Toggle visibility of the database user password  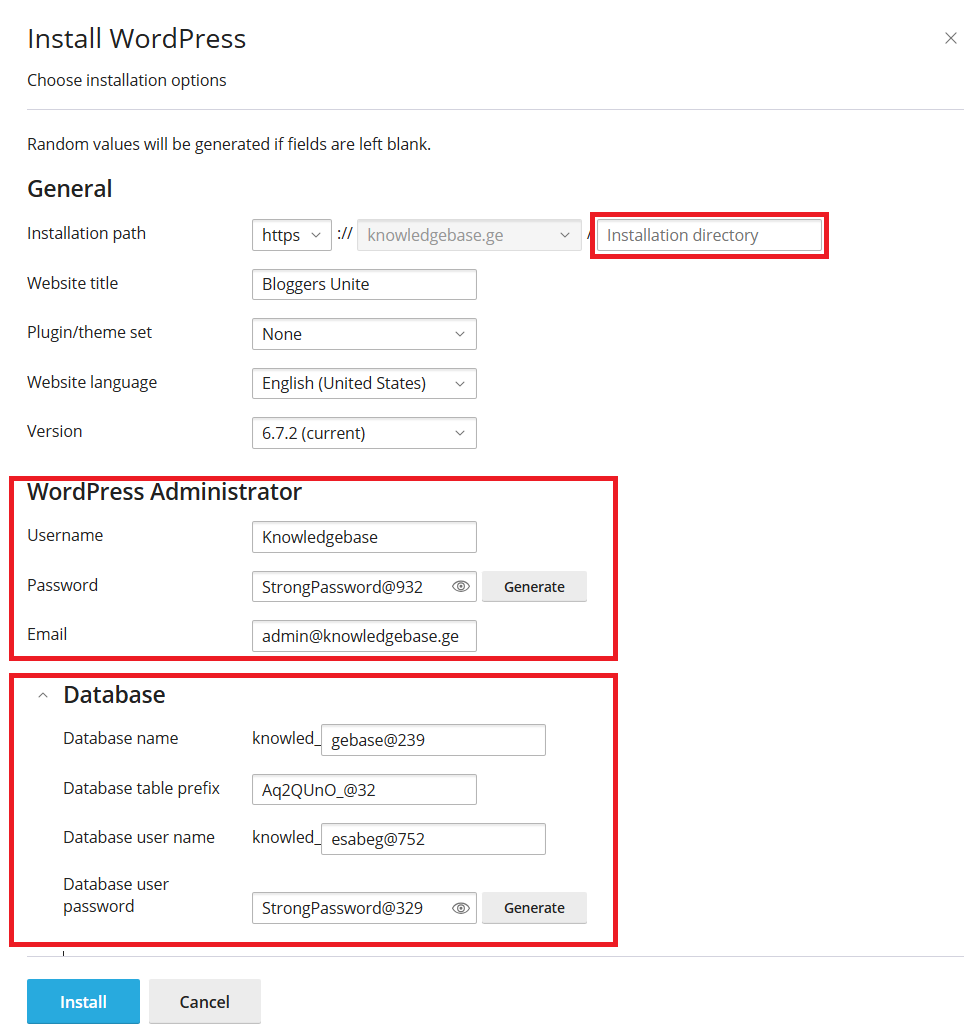(x=461, y=908)
